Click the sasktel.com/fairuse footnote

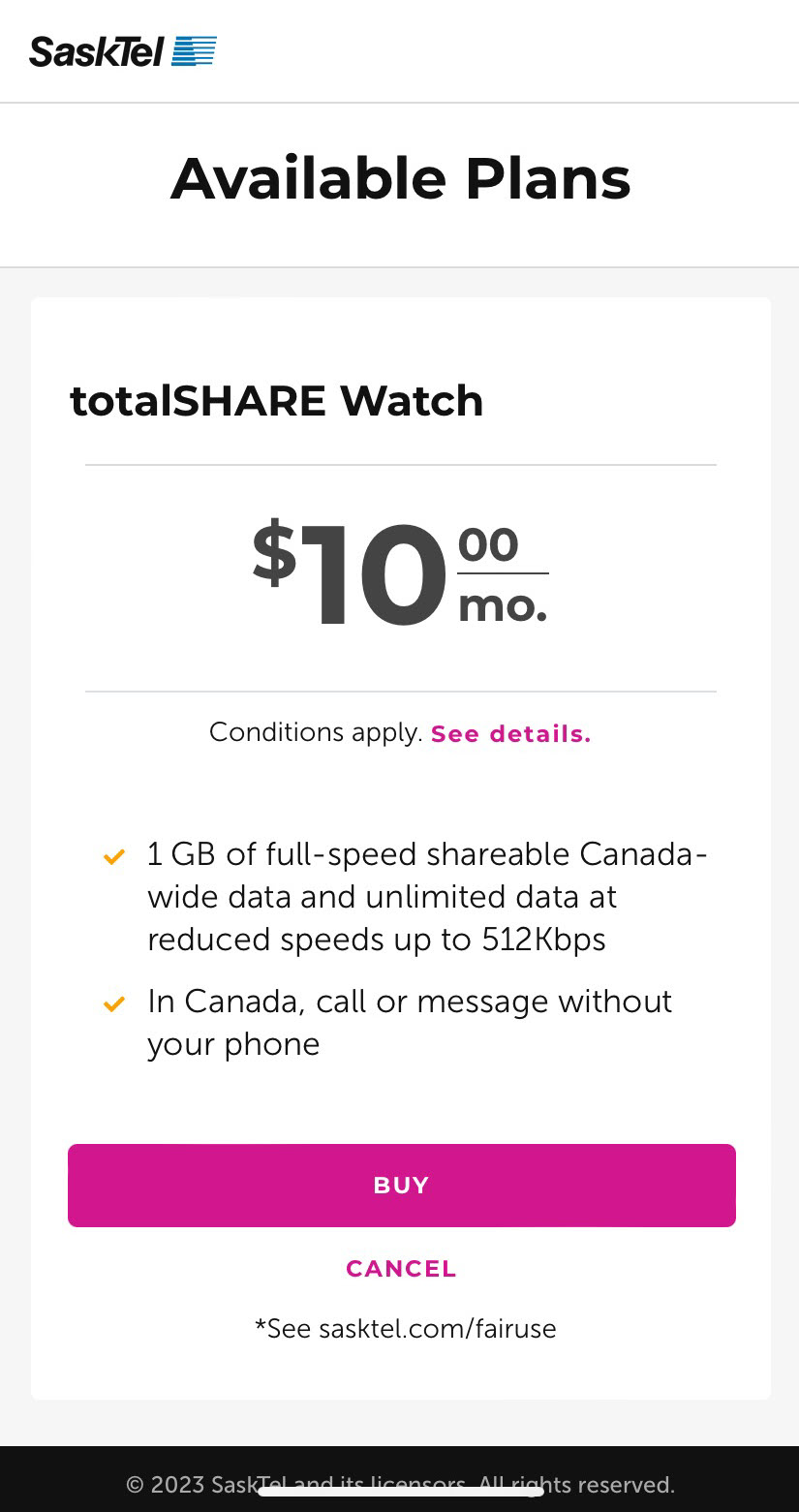(x=405, y=1328)
